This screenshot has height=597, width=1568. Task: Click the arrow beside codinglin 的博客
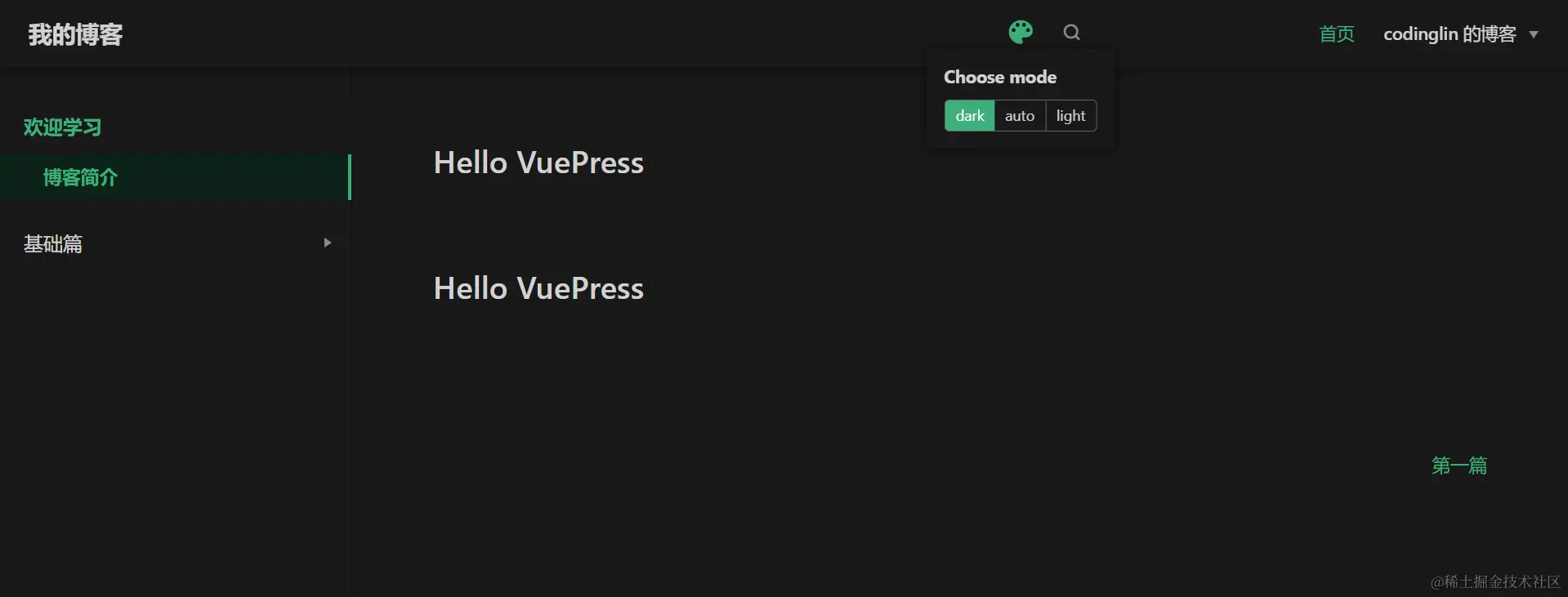pyautogui.click(x=1534, y=35)
